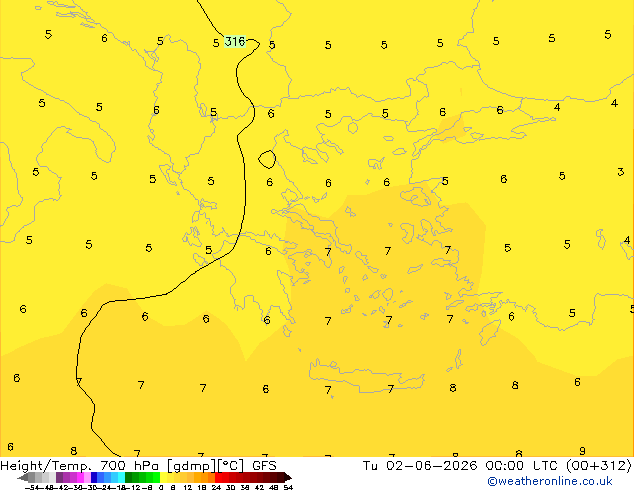The image size is (634, 490).
Task: Click the island of Crete outline
Action: [367, 376]
